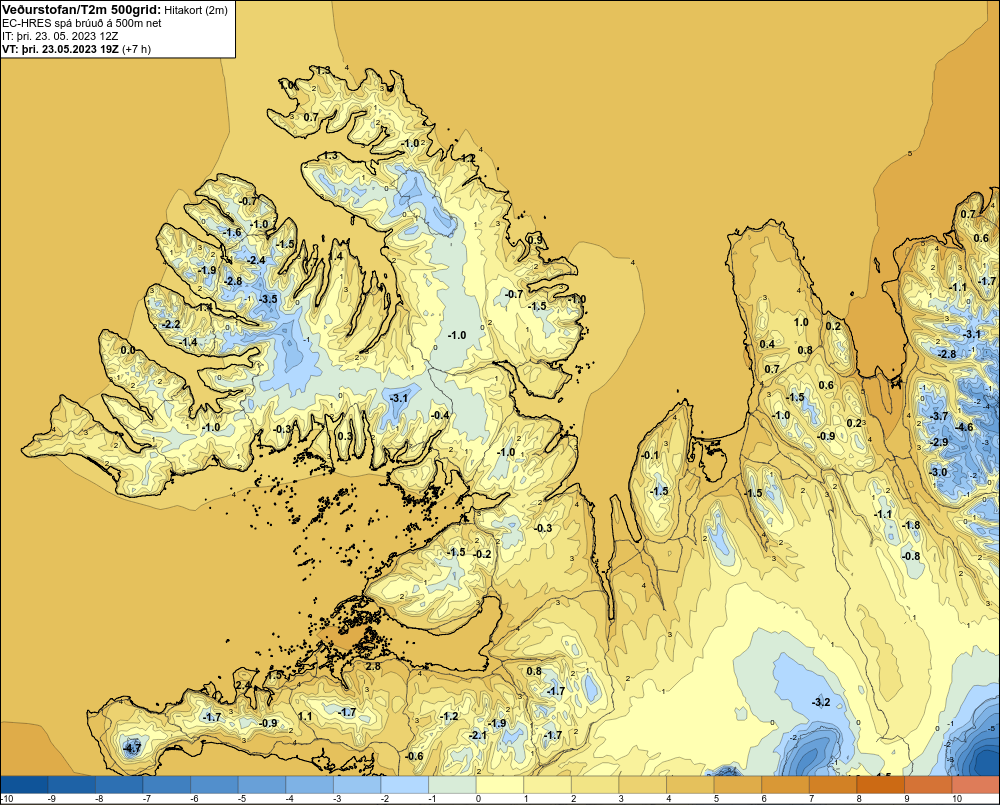Click the legend swatch between -10 and -9
The height and width of the screenshot is (805, 1000).
24,784
